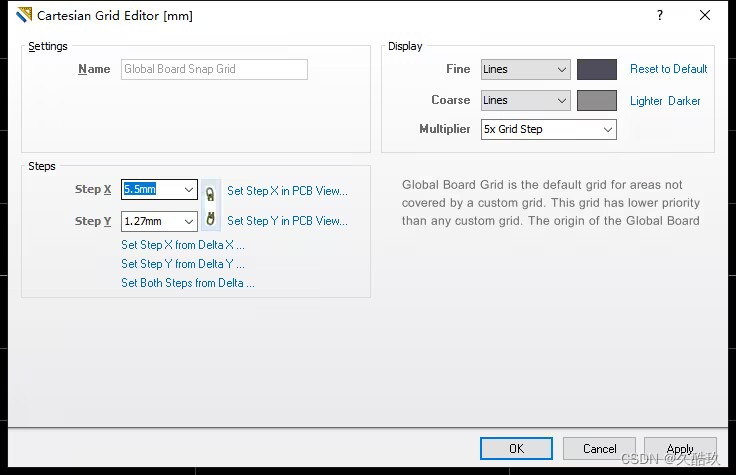Click the Darker link
Screen dimensions: 736x475
point(684,101)
